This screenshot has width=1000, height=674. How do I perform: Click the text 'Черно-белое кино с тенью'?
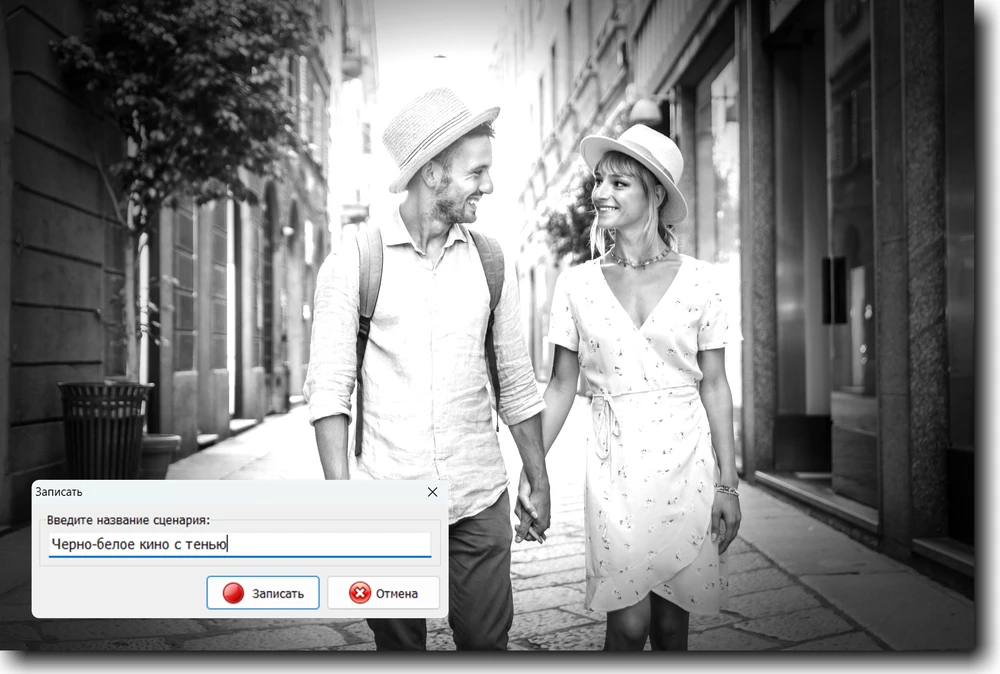pos(140,544)
